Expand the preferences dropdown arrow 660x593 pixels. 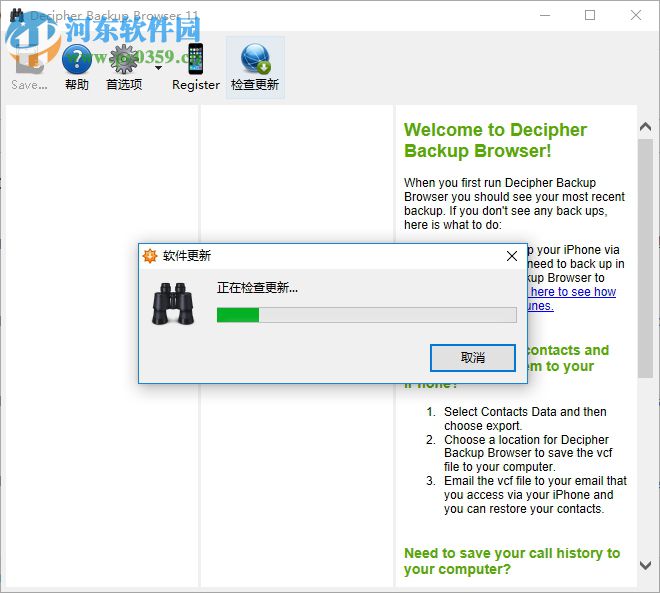click(x=158, y=68)
